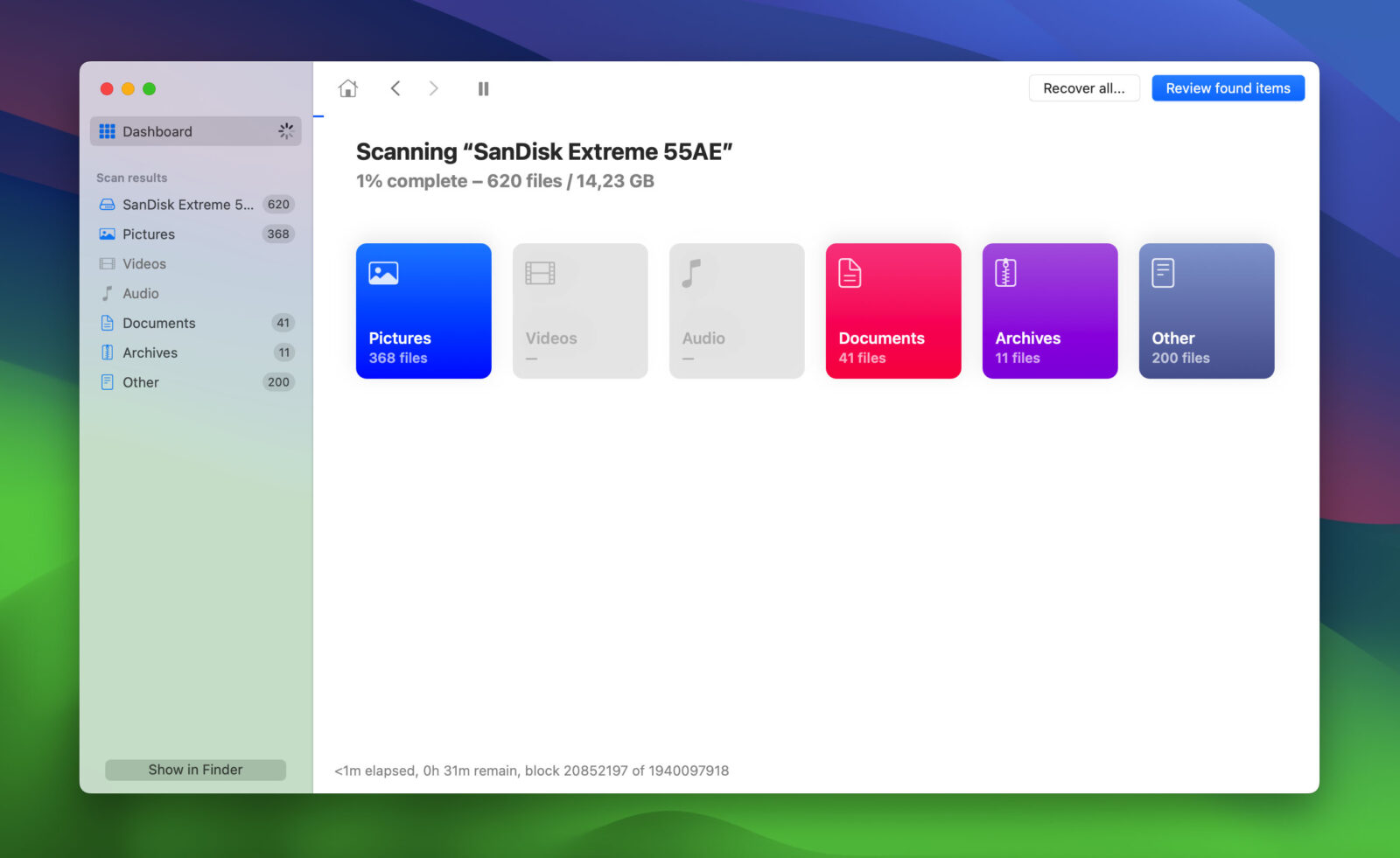The width and height of the screenshot is (1400, 858).
Task: Open the Dashboard in the sidebar
Action: tap(157, 131)
